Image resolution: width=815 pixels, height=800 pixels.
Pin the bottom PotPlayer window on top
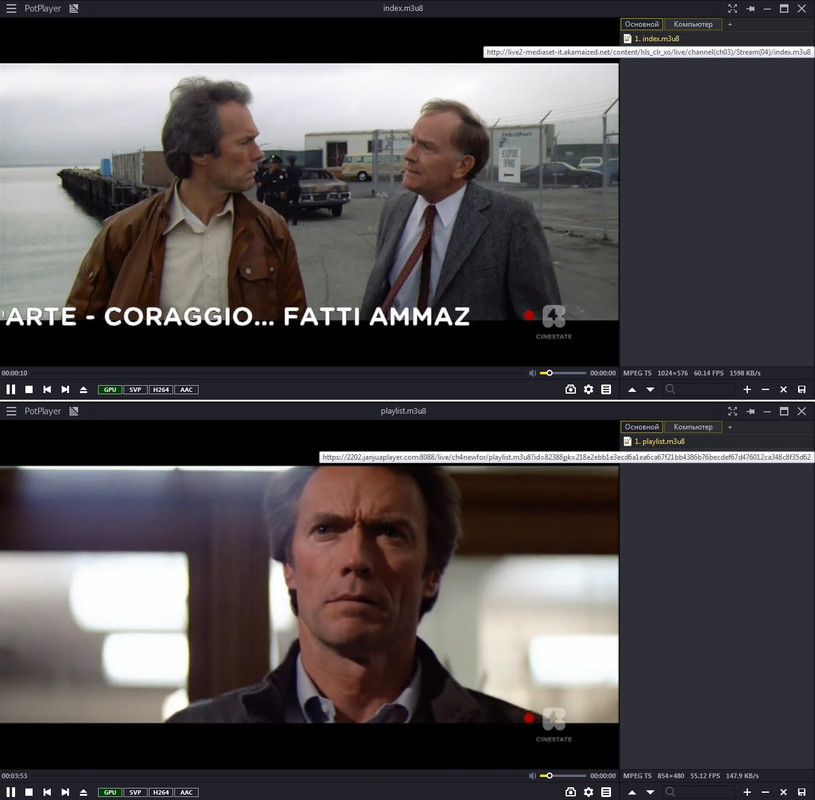tap(750, 411)
